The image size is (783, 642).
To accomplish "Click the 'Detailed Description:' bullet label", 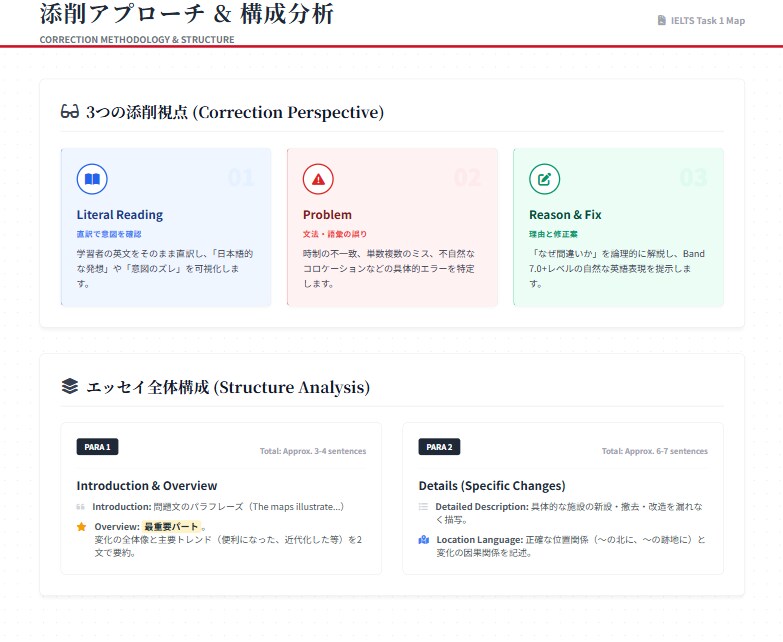I will pos(482,507).
